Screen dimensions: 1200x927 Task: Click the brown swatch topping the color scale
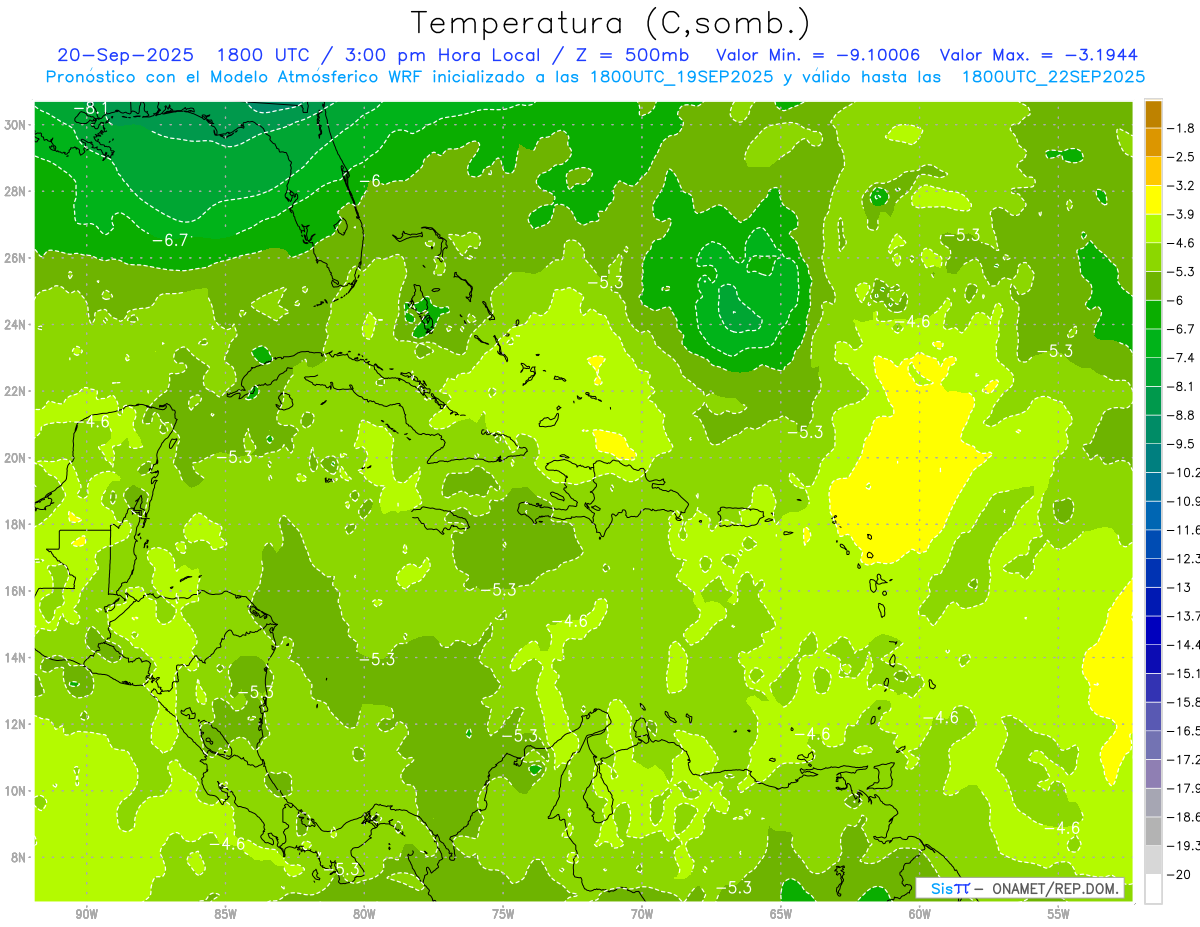coord(1153,114)
